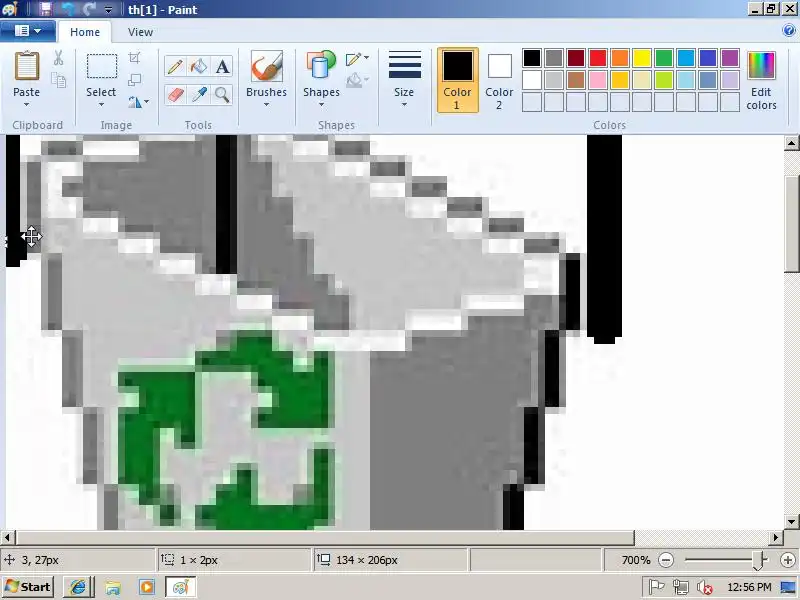Click the muted volume tray icon
800x600 pixels.
[x=704, y=587]
